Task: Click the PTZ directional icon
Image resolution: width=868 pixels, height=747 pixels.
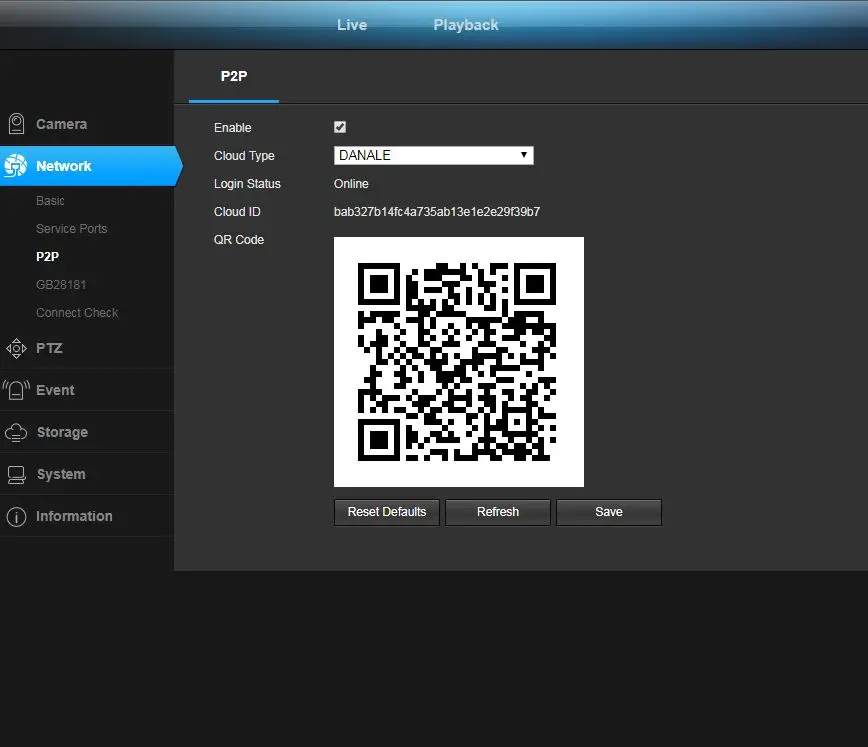Action: tap(16, 348)
